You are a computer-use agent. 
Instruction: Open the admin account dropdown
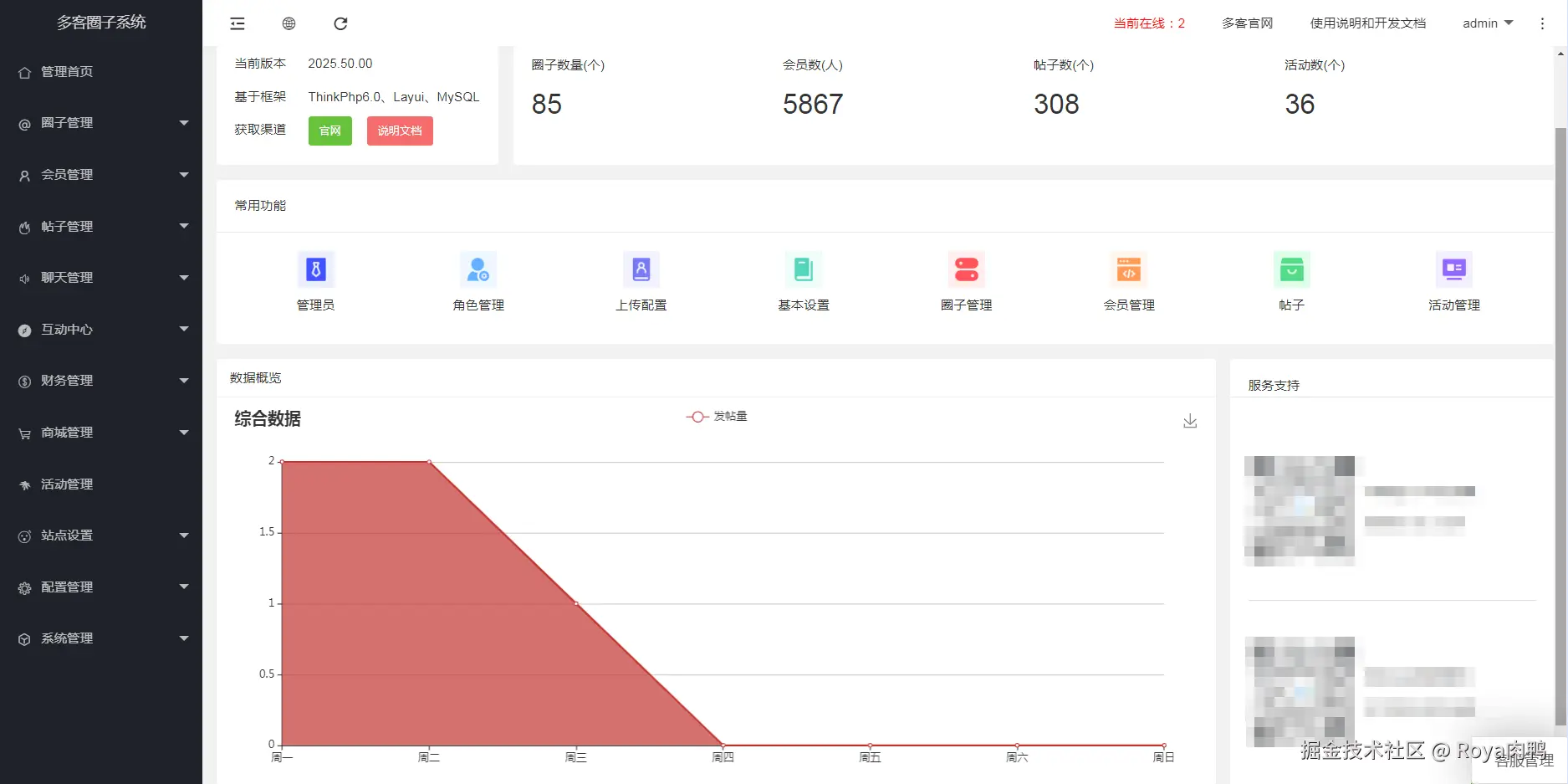(x=1488, y=23)
